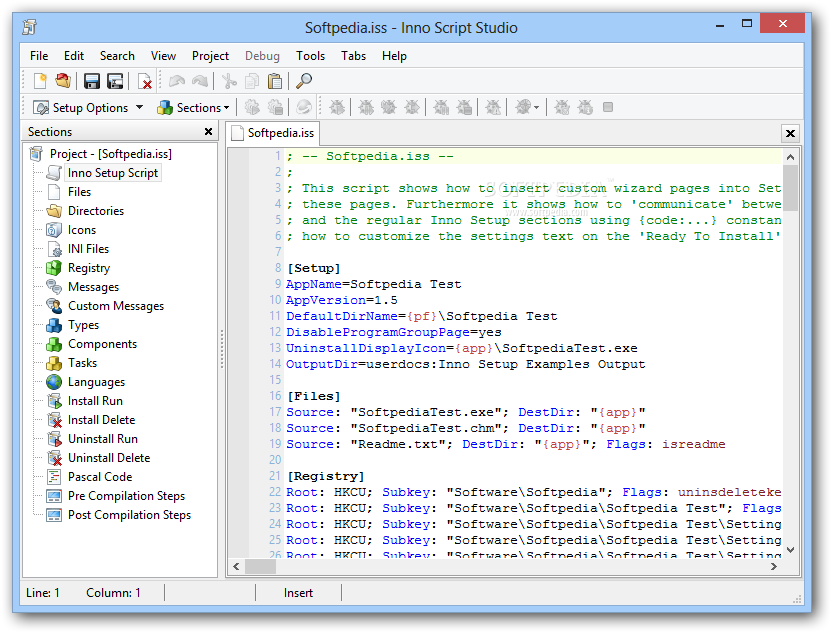This screenshot has width=832, height=633.
Task: Select Inno Setup Script in the tree
Action: click(x=113, y=173)
